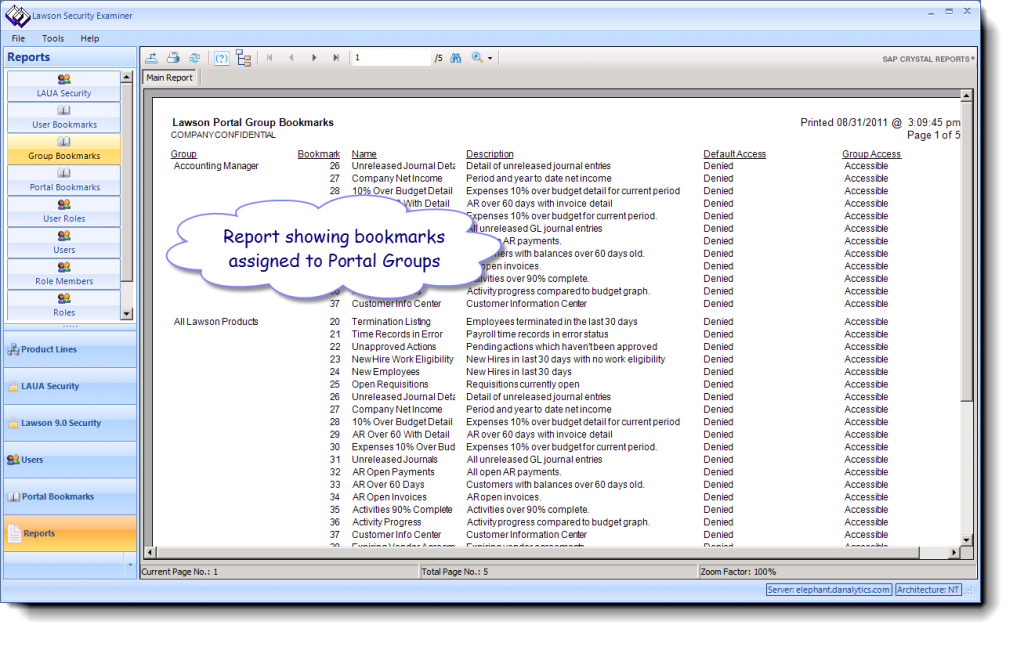
Task: Open Find Text with the binoculars icon
Action: coord(456,58)
